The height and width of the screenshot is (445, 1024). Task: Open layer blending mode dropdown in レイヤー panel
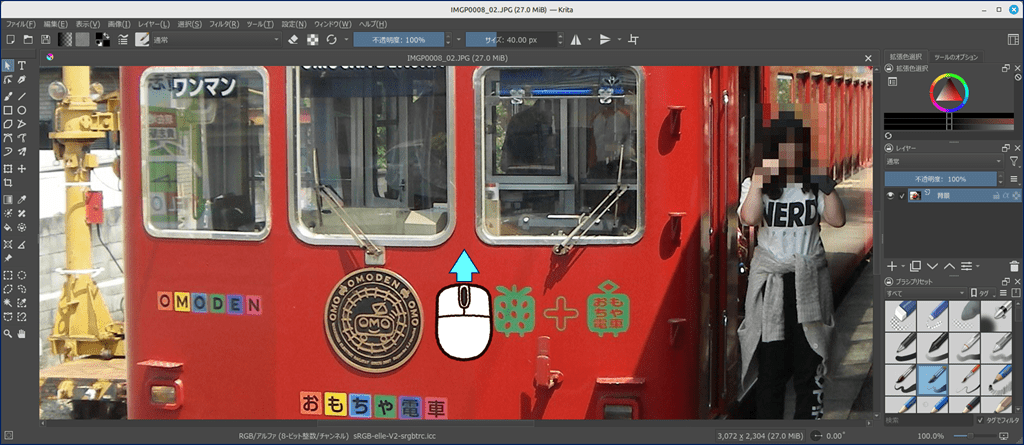click(x=942, y=161)
